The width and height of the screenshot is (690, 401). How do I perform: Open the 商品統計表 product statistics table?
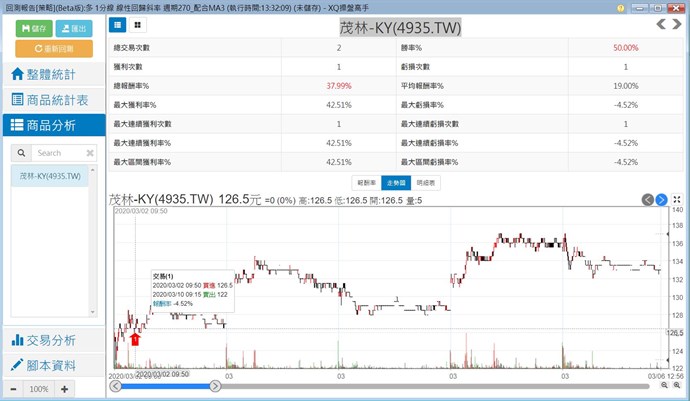54,100
